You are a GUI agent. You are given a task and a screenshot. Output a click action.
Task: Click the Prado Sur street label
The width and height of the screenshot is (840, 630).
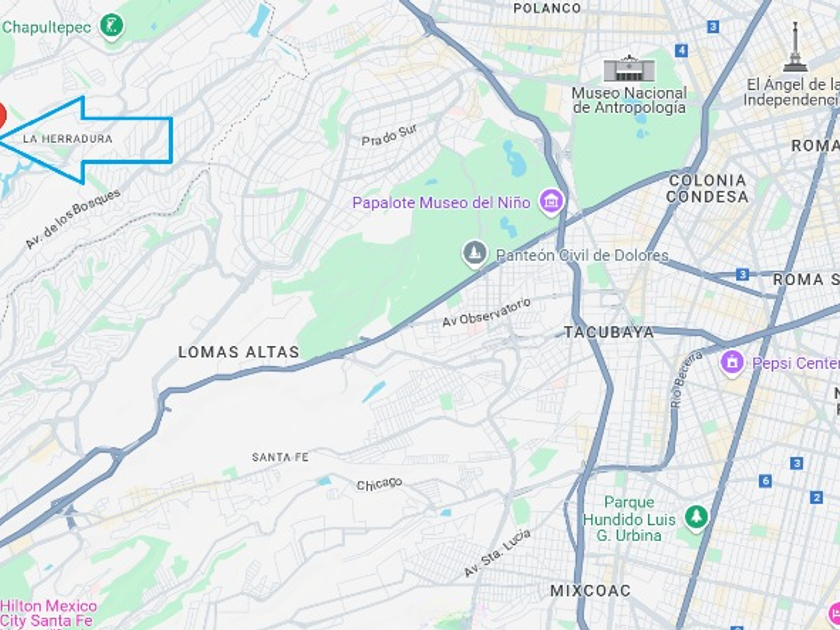pos(389,135)
